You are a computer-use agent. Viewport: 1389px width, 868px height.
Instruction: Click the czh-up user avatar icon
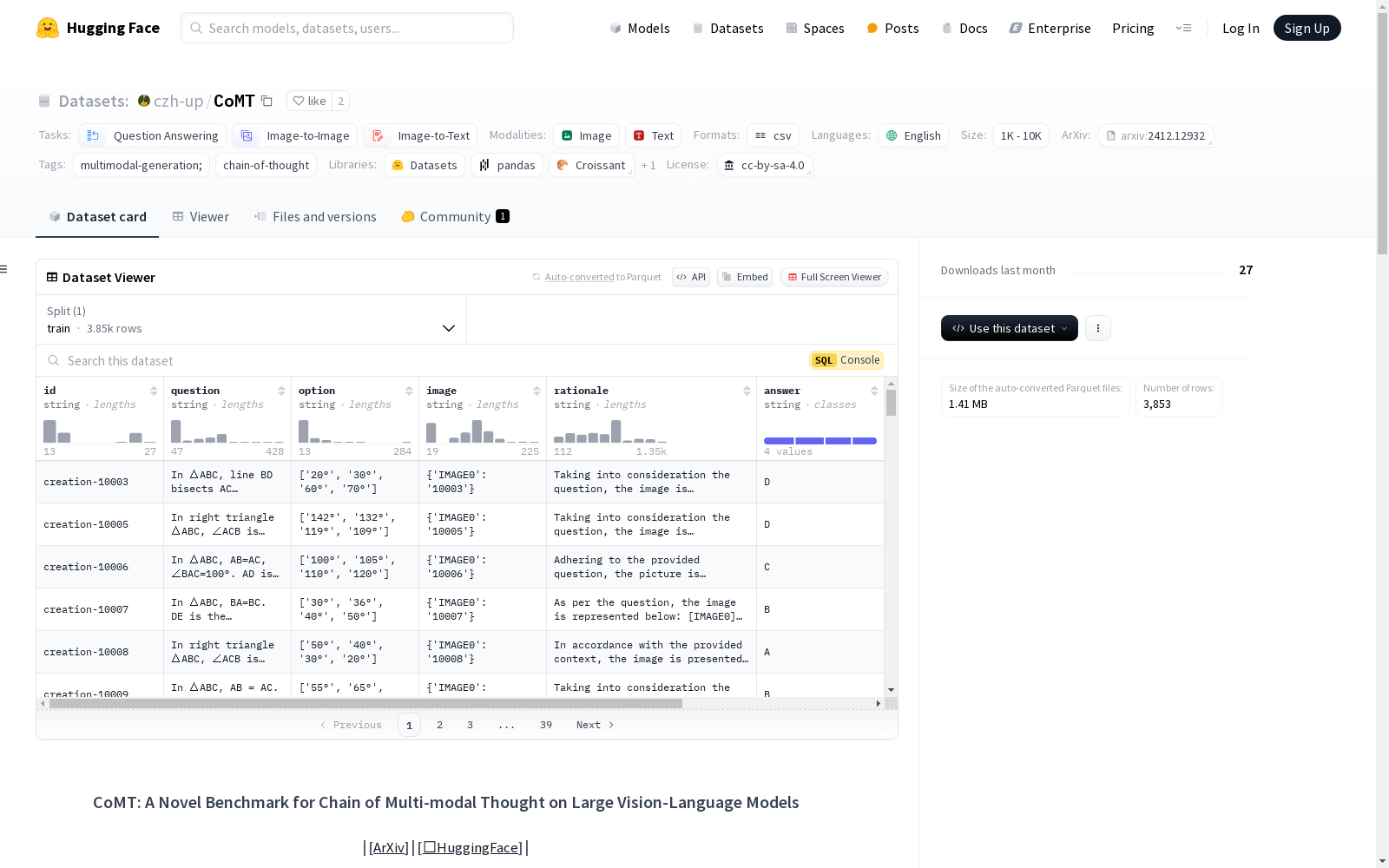coord(144,101)
